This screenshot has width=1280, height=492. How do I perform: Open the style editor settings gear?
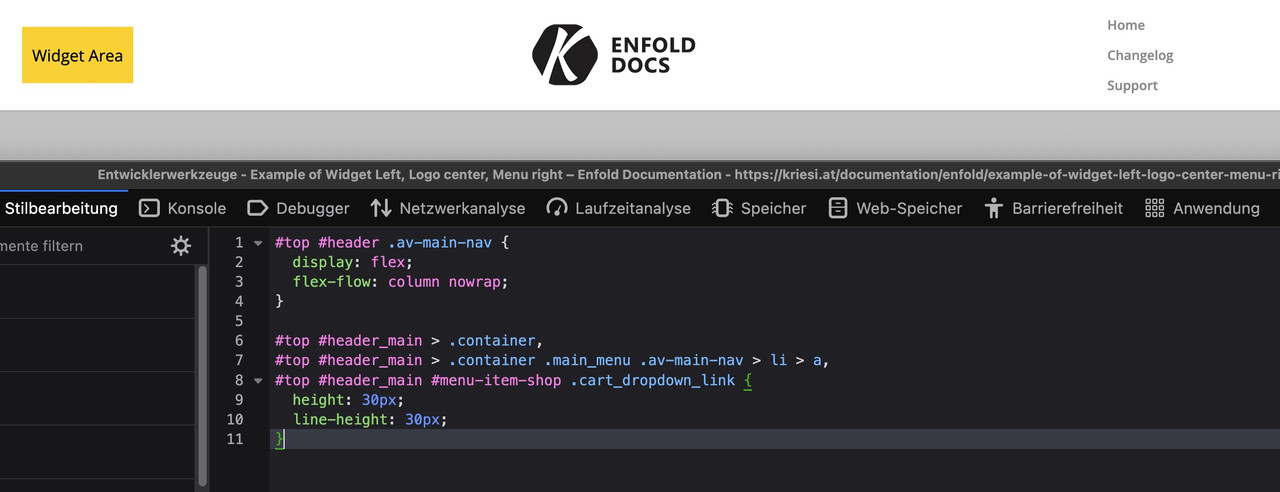point(181,246)
